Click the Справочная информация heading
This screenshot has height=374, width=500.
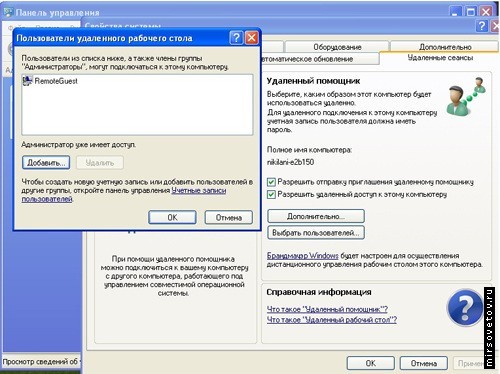pos(319,292)
